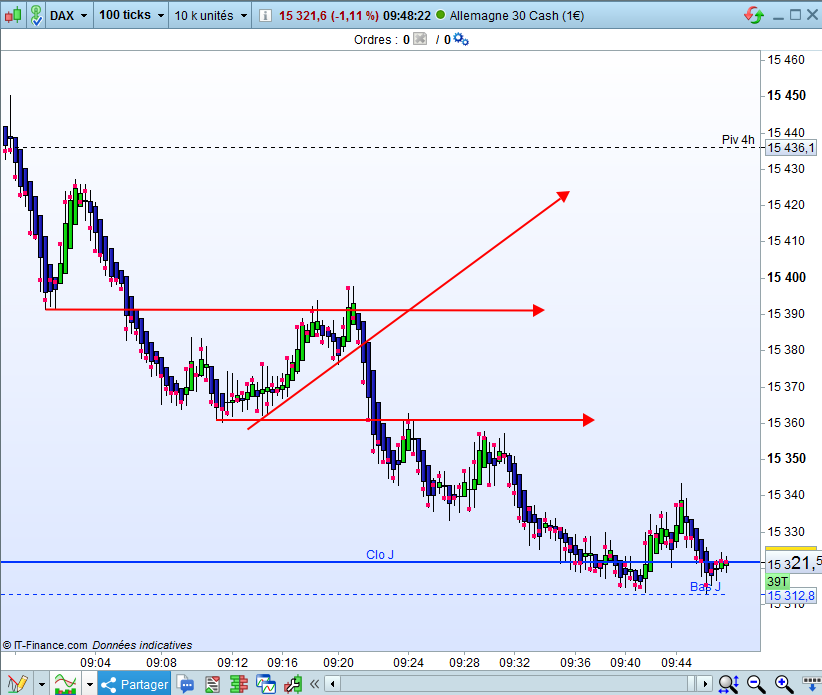Open the chat bubbles icon
822x695 pixels.
pos(185,684)
